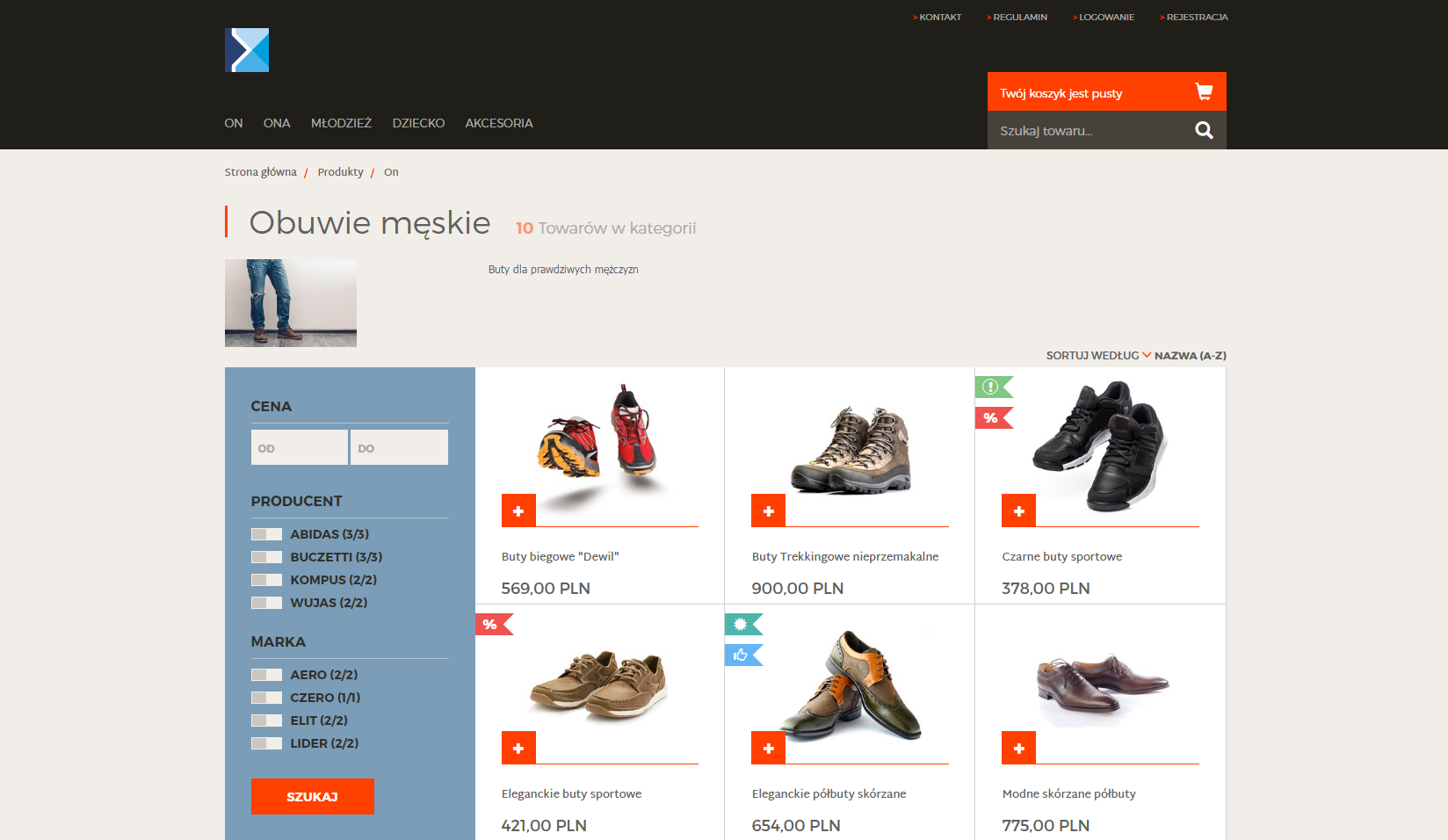Open the Buty biegowe "Dewil" product title
The height and width of the screenshot is (840, 1448).
point(561,556)
